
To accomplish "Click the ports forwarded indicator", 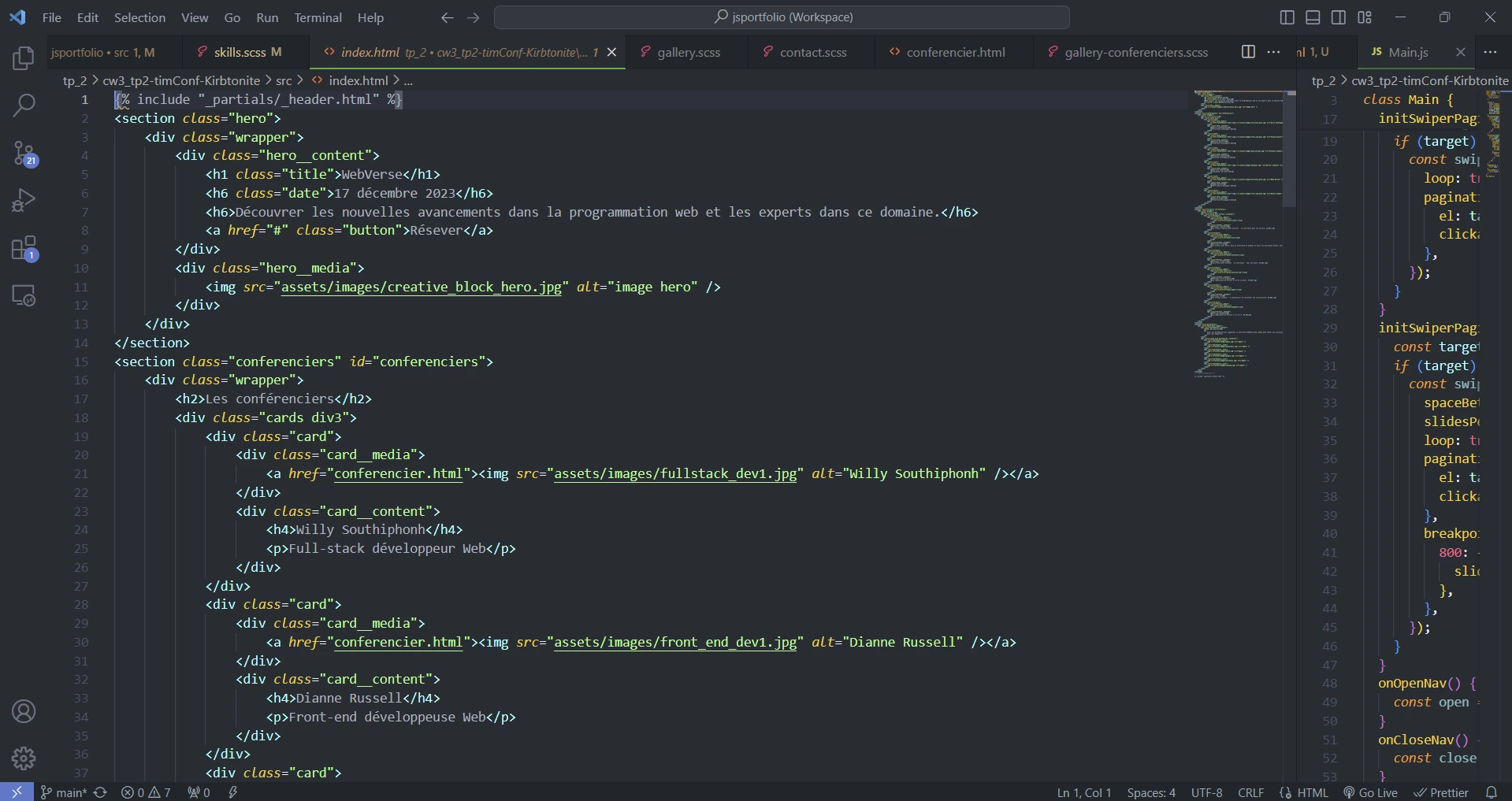I will pos(199,792).
